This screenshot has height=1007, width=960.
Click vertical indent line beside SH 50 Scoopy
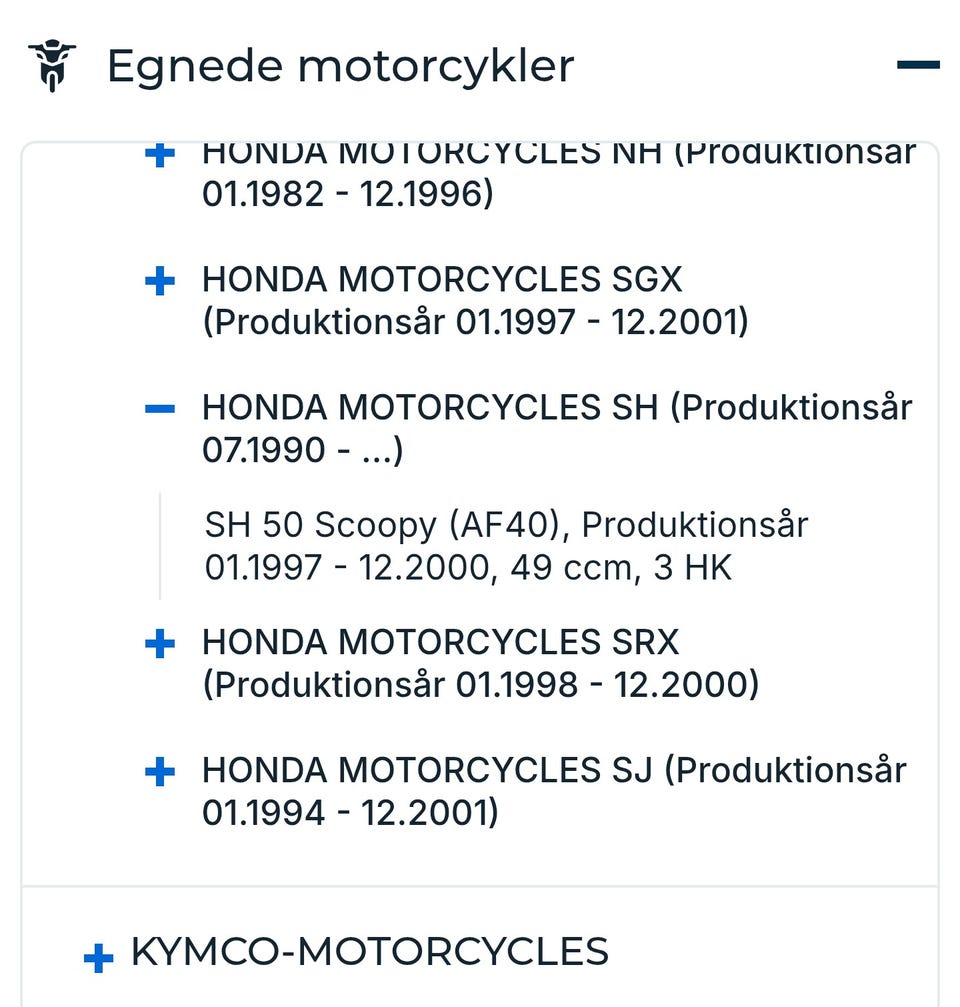(x=160, y=546)
